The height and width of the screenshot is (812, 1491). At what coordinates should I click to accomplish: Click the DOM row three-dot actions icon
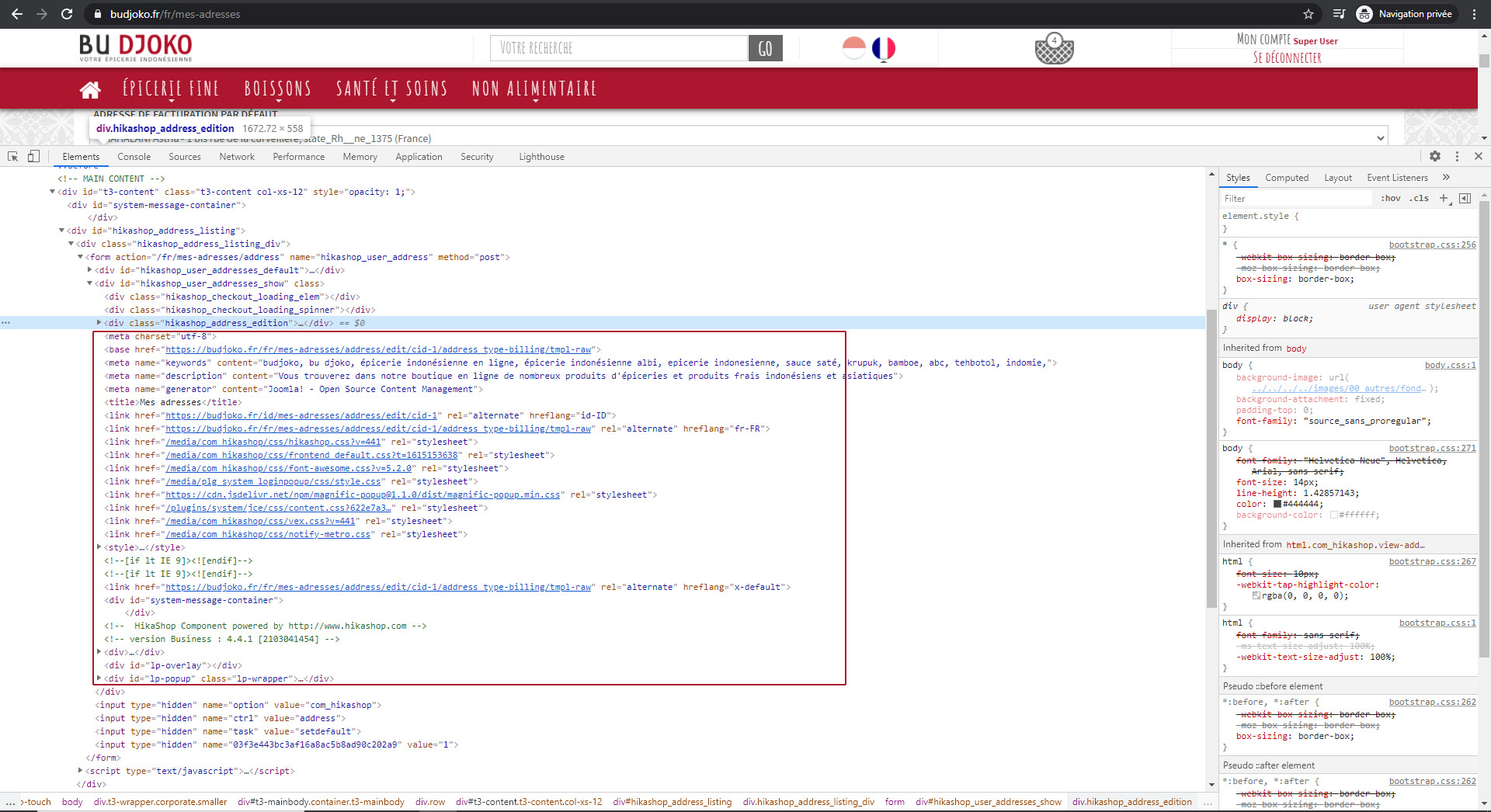pos(6,323)
